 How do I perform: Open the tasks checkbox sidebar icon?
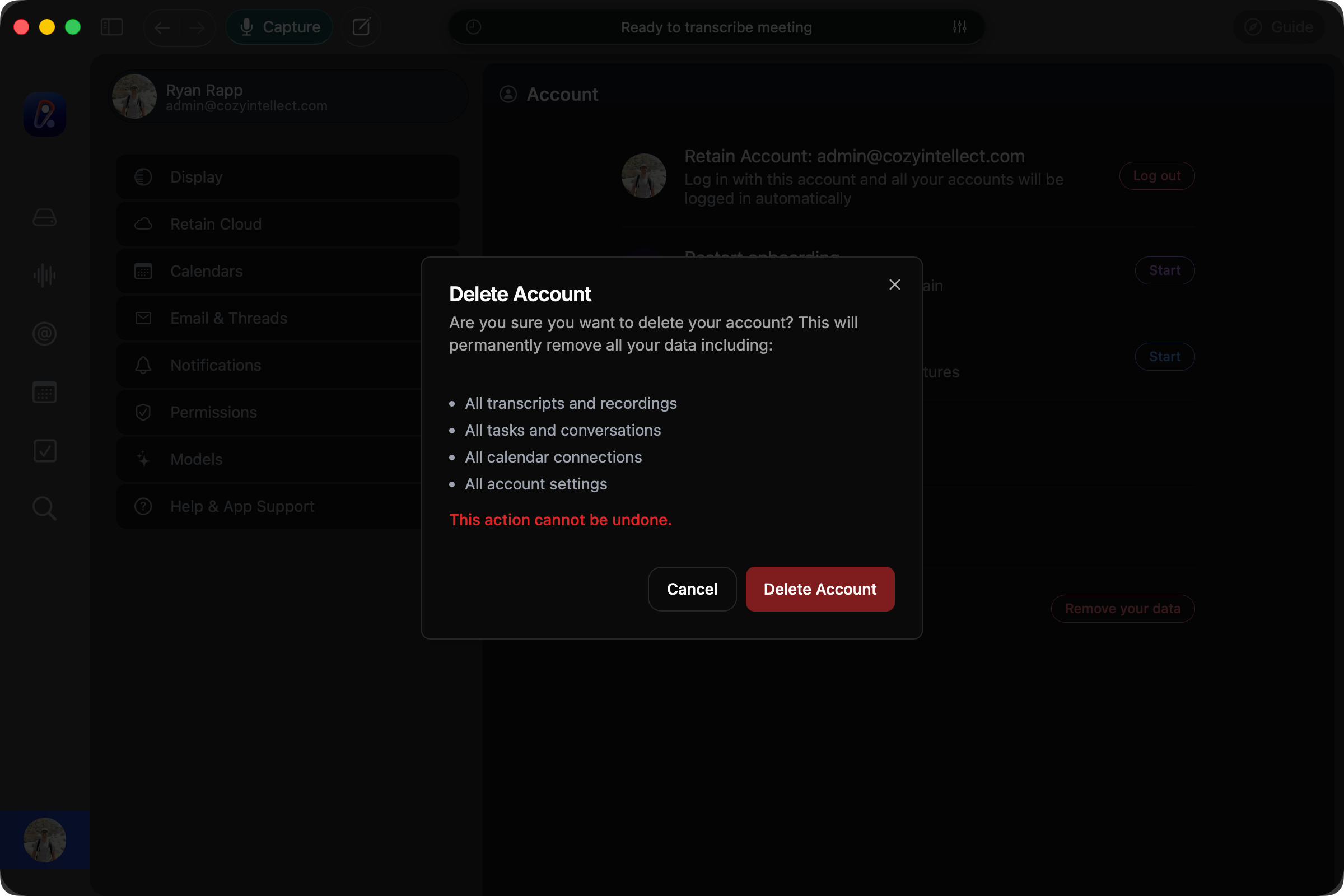(x=45, y=451)
